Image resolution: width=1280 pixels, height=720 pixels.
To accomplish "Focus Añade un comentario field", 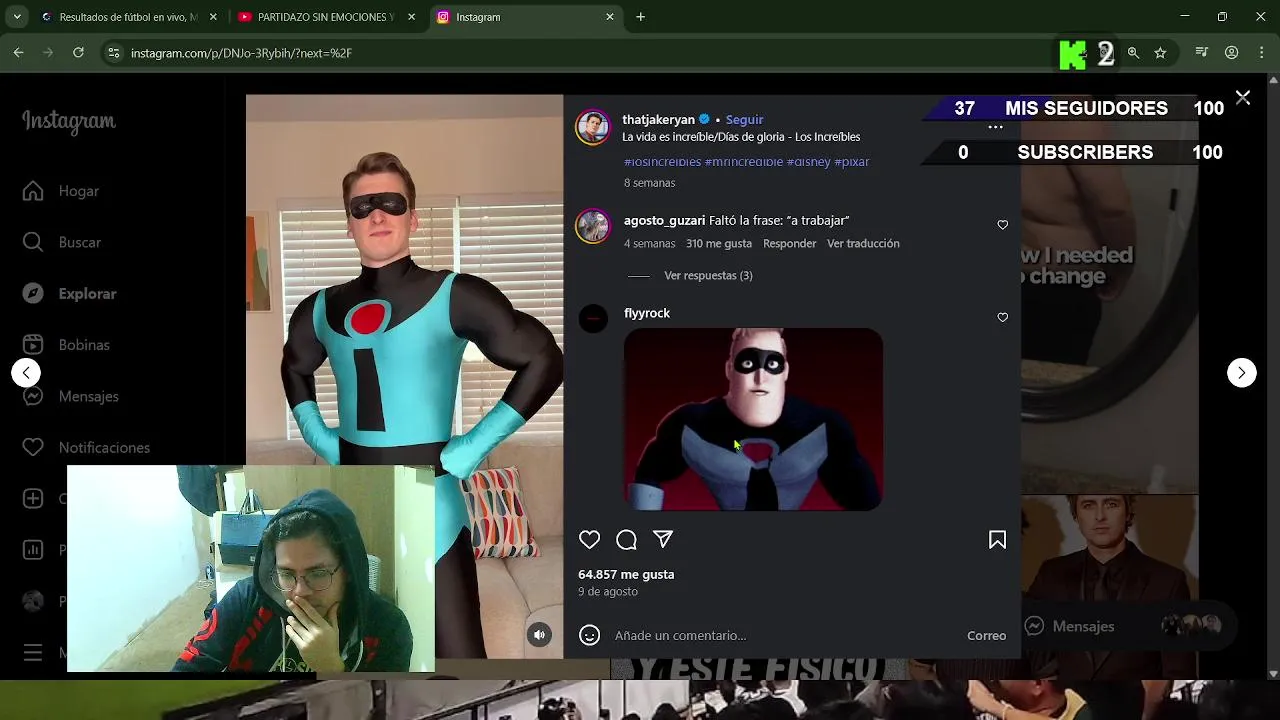I will pos(785,635).
